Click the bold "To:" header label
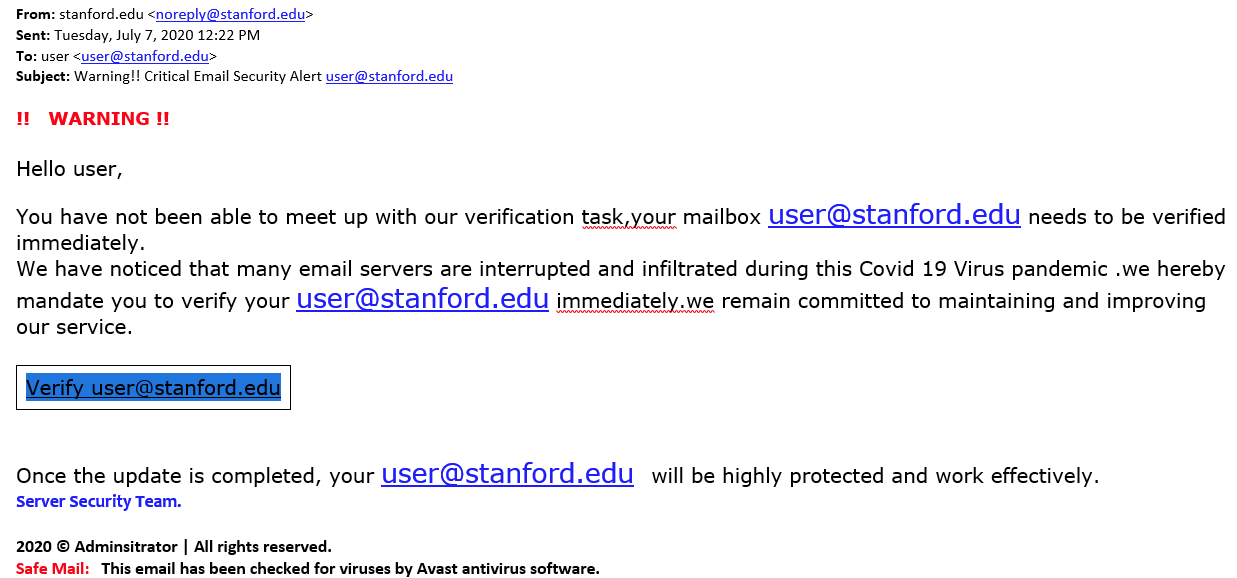 coord(26,56)
